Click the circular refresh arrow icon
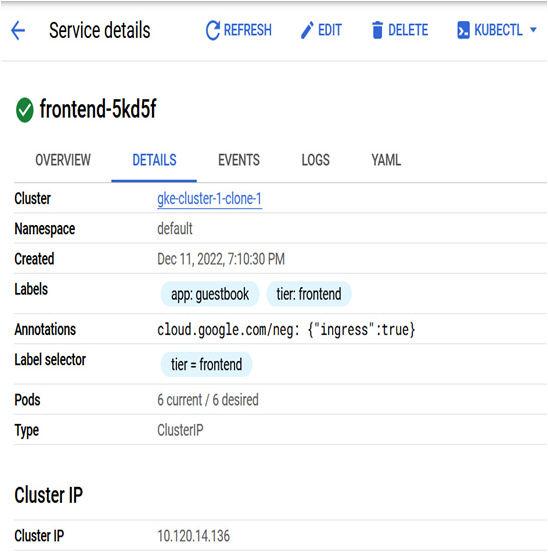This screenshot has width=548, height=555. 213,30
